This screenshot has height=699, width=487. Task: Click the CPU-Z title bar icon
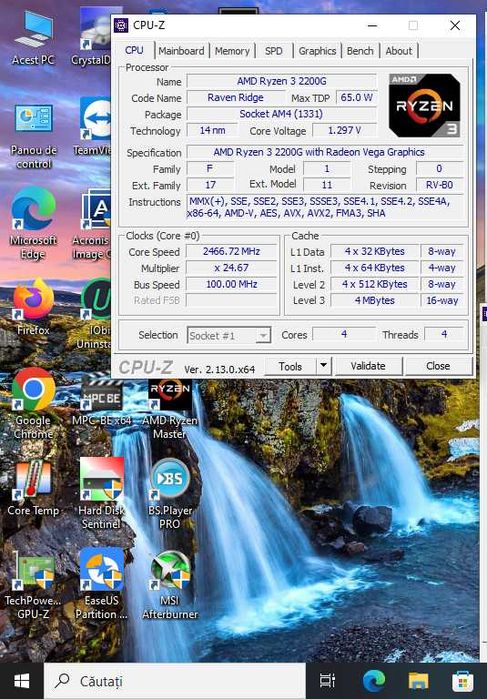tap(121, 25)
